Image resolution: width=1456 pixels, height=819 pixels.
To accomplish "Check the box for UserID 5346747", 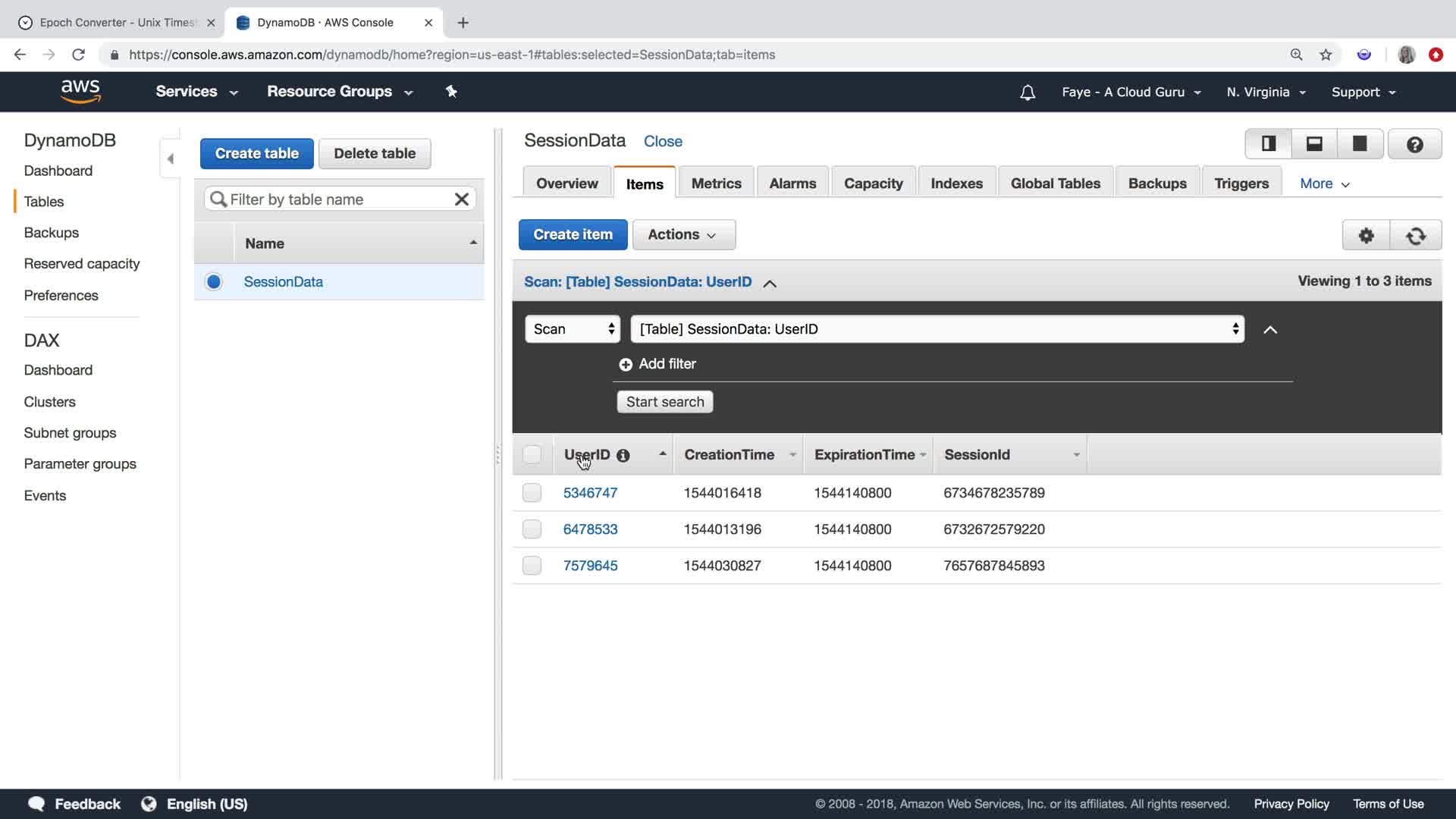I will [x=532, y=493].
